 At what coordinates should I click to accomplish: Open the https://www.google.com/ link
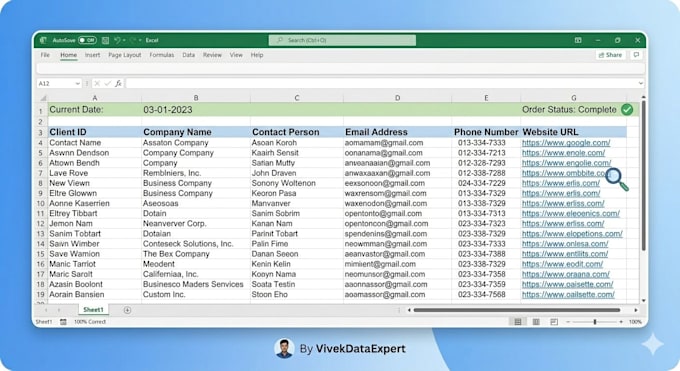click(x=566, y=143)
